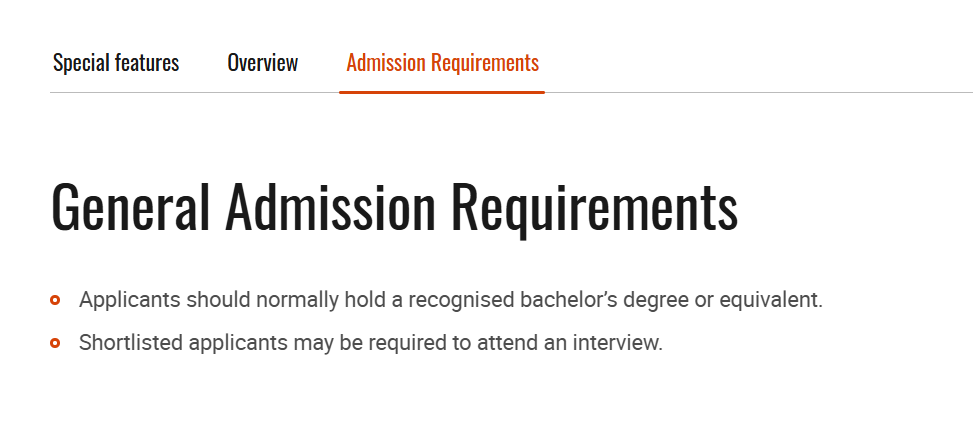This screenshot has width=973, height=440.
Task: Click the orange underline beneath Admission Requirements tab
Action: coord(442,92)
